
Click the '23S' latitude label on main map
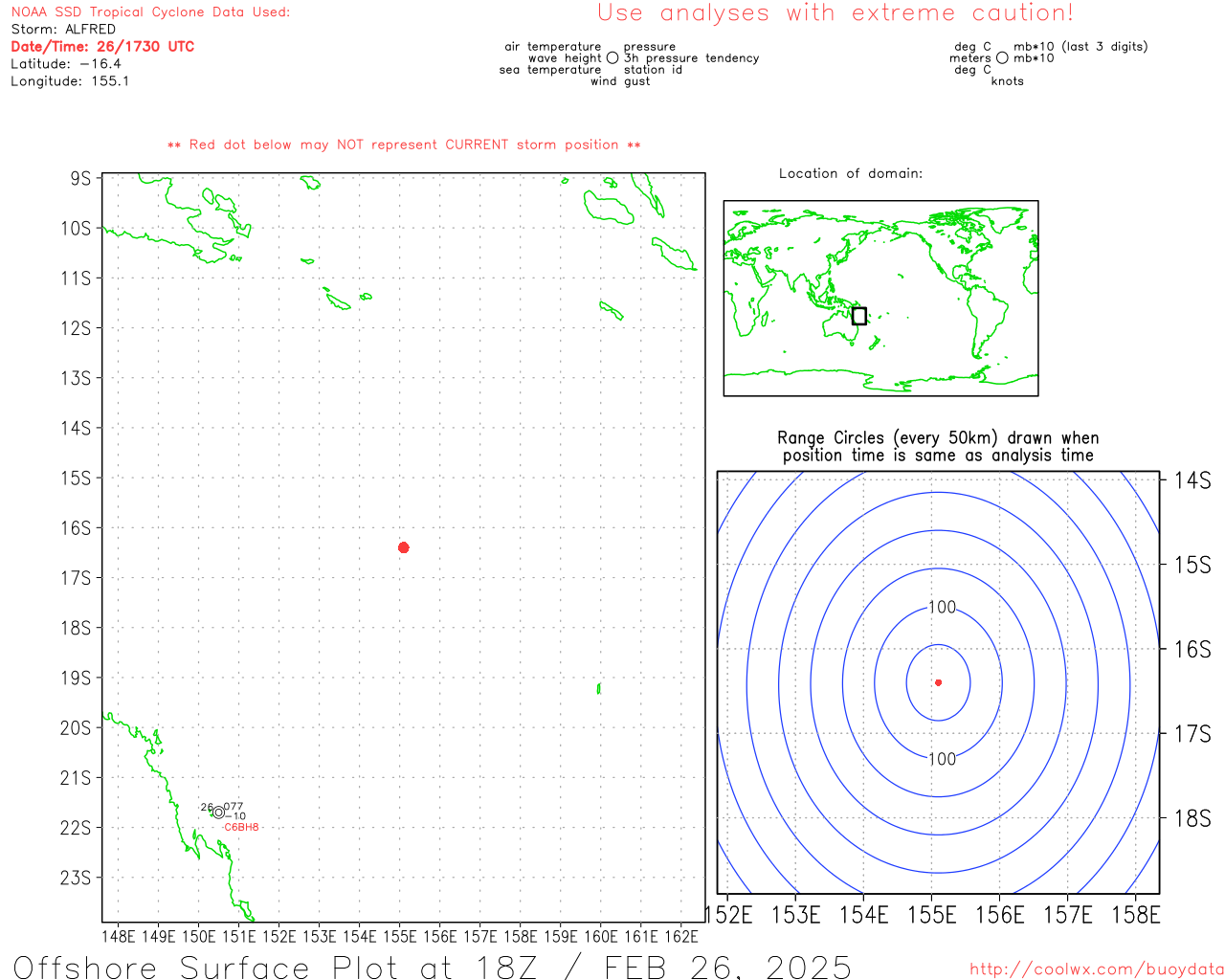pyautogui.click(x=76, y=878)
